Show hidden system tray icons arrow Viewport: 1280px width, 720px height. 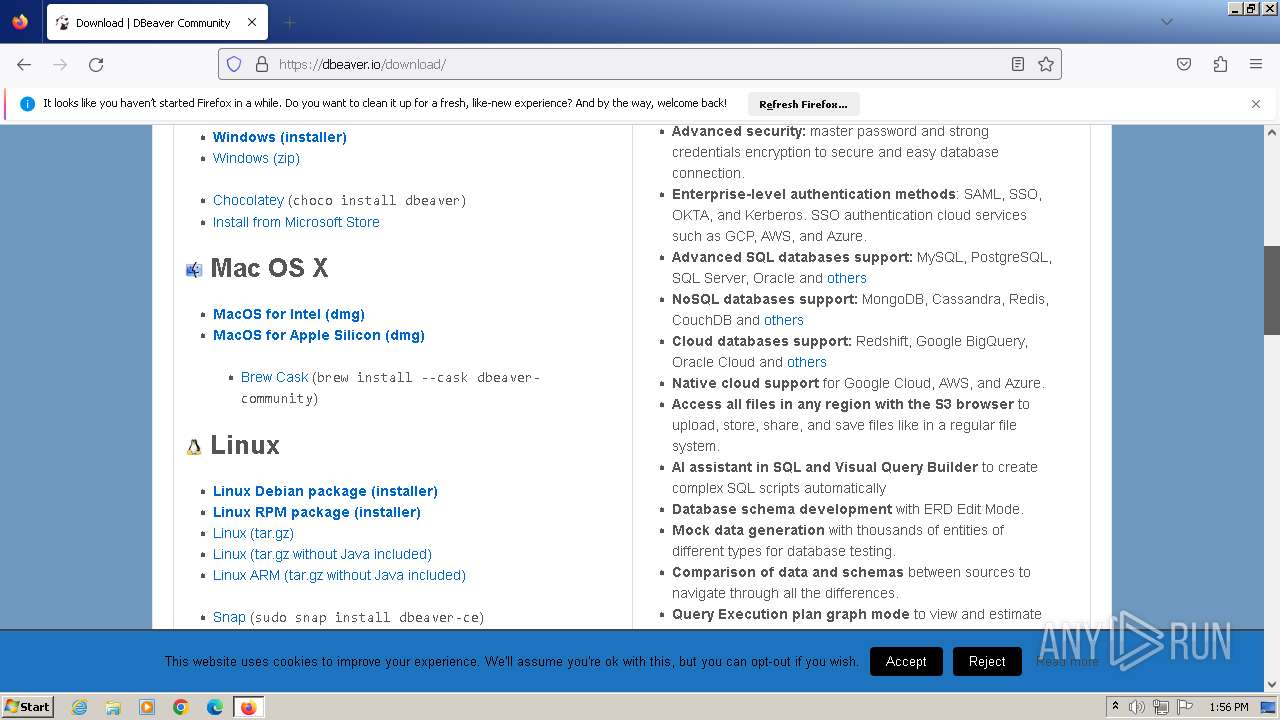(x=1115, y=707)
